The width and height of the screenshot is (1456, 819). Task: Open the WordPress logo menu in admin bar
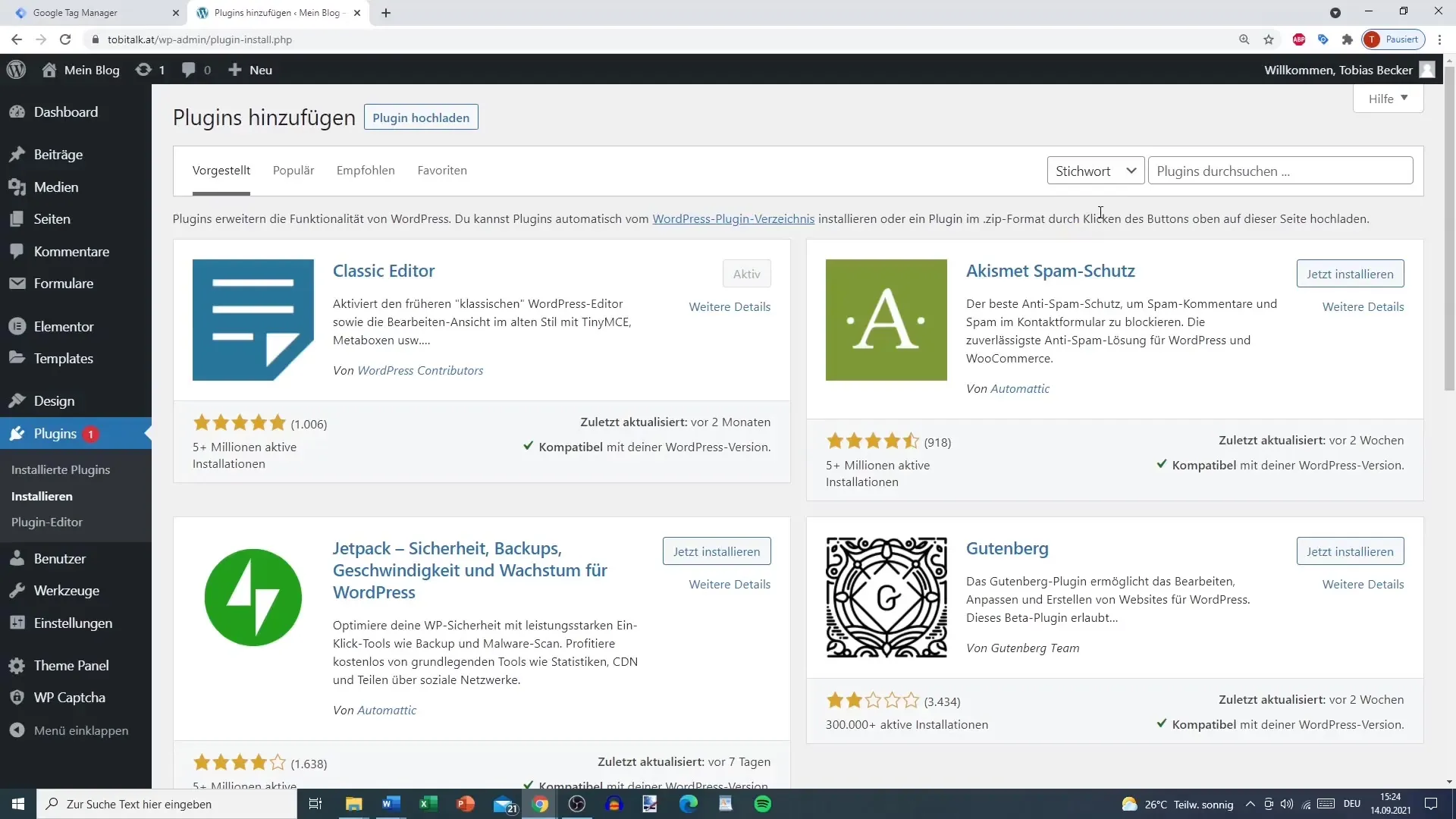(x=16, y=70)
